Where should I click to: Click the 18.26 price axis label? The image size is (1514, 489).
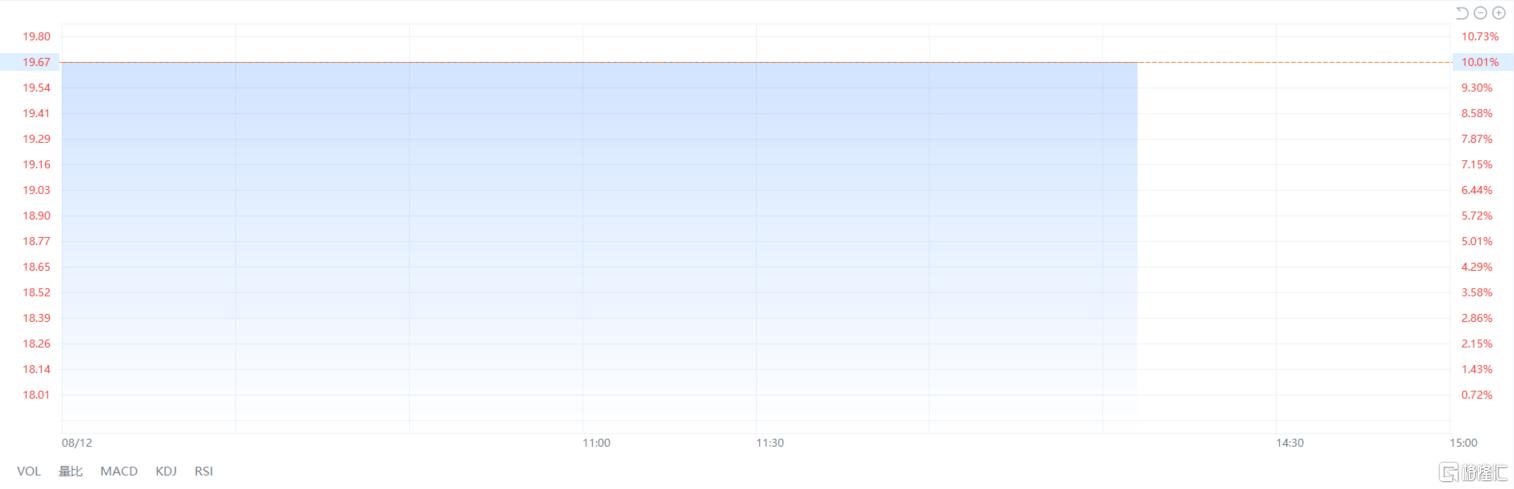tap(37, 343)
